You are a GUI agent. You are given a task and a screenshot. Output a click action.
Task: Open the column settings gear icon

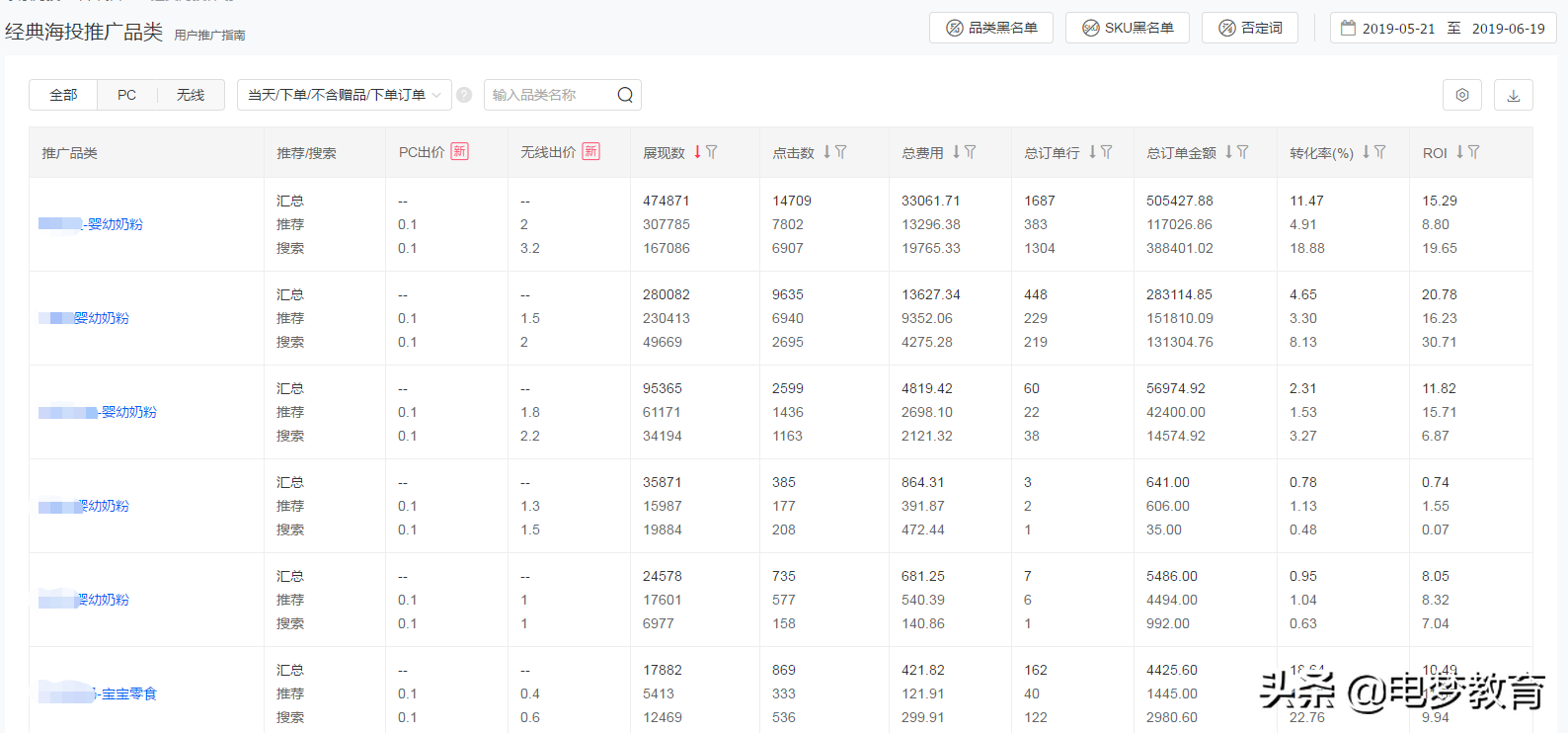coord(1462,95)
